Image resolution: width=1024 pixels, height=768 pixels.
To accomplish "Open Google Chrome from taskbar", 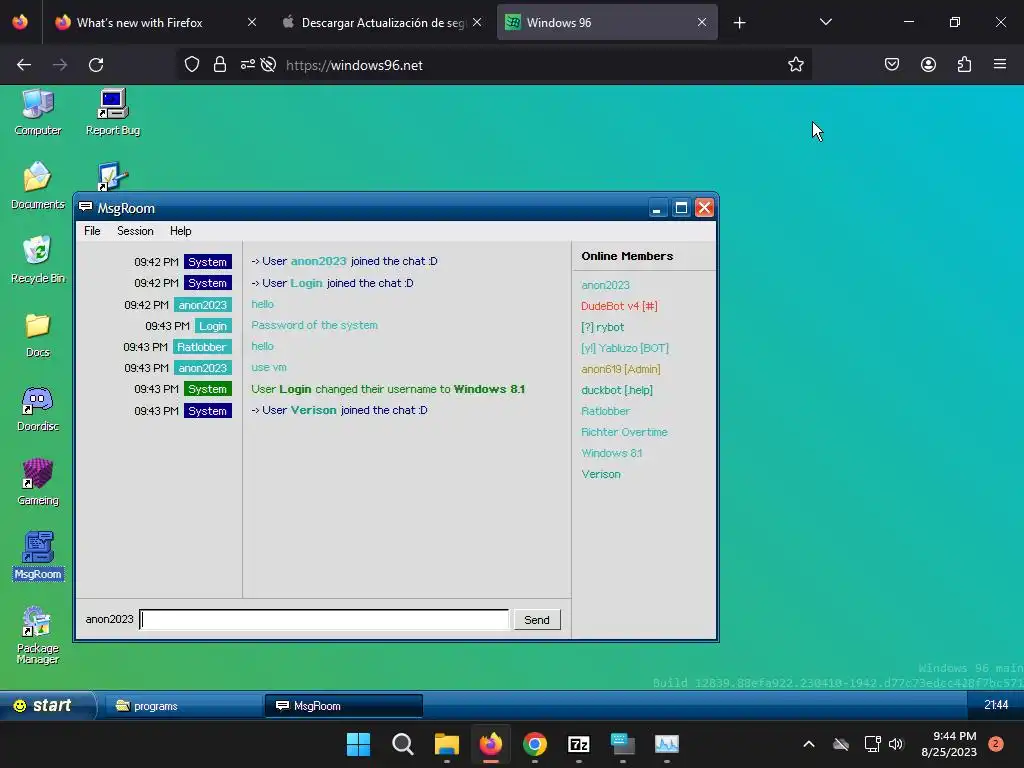I will [x=535, y=744].
